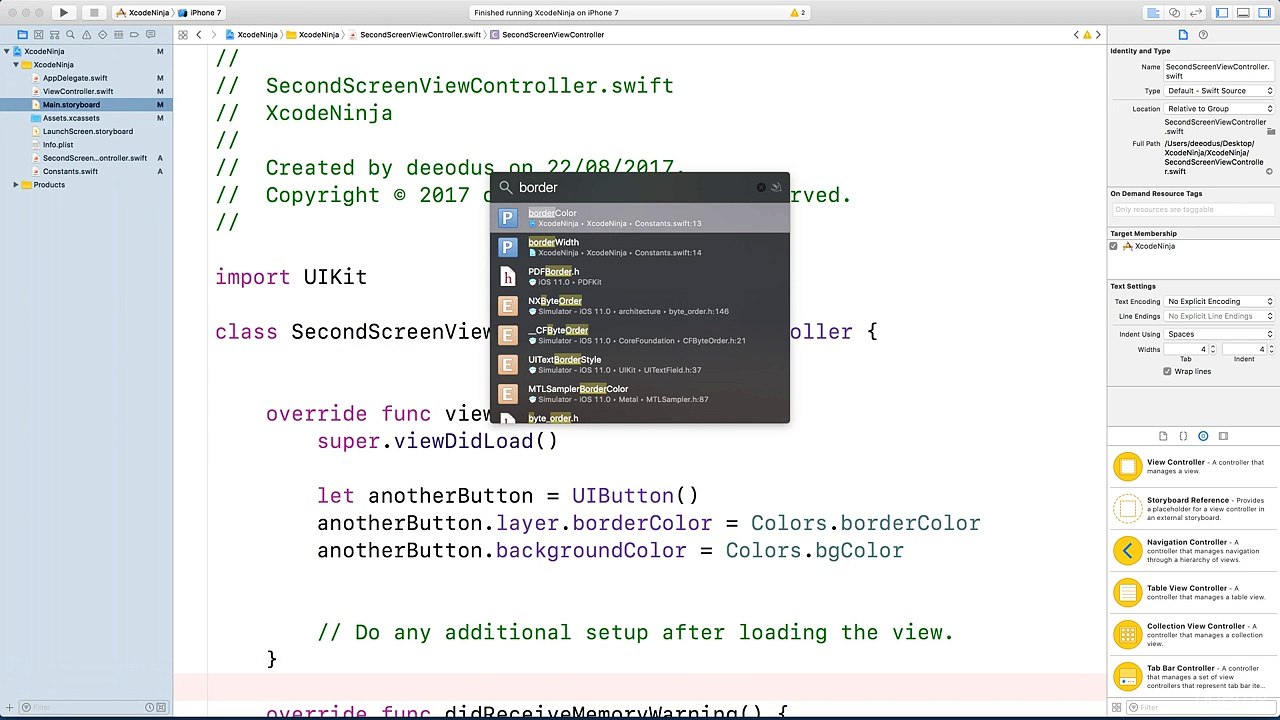Click the file Name field in inspector
Image resolution: width=1280 pixels, height=720 pixels.
[1219, 71]
